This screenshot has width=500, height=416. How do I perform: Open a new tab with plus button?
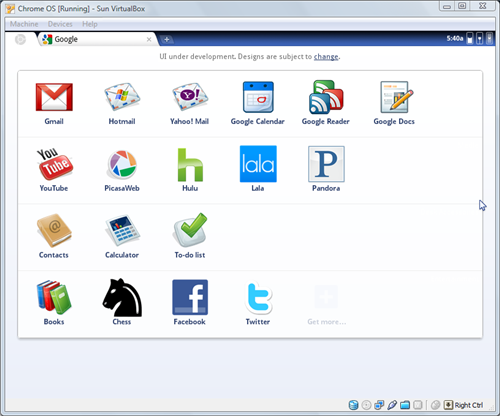tap(166, 39)
